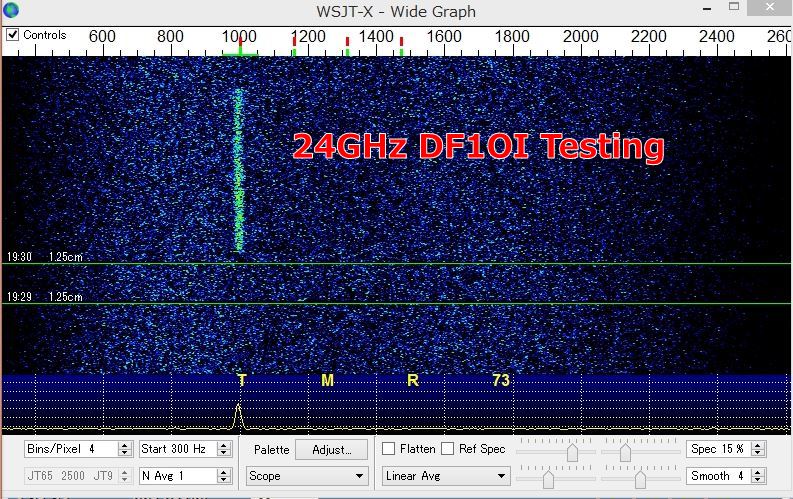This screenshot has width=793, height=499.
Task: Click the green signal trace at 1000 Hz
Action: point(239,169)
